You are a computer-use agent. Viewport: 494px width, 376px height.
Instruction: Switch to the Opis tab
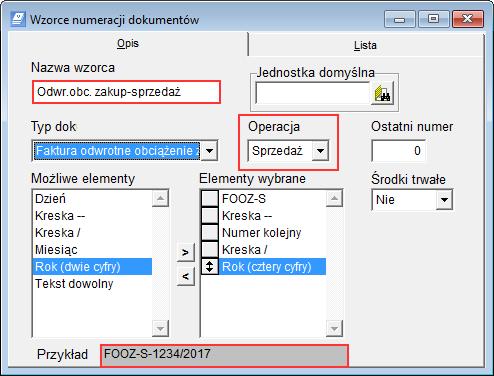coord(128,44)
